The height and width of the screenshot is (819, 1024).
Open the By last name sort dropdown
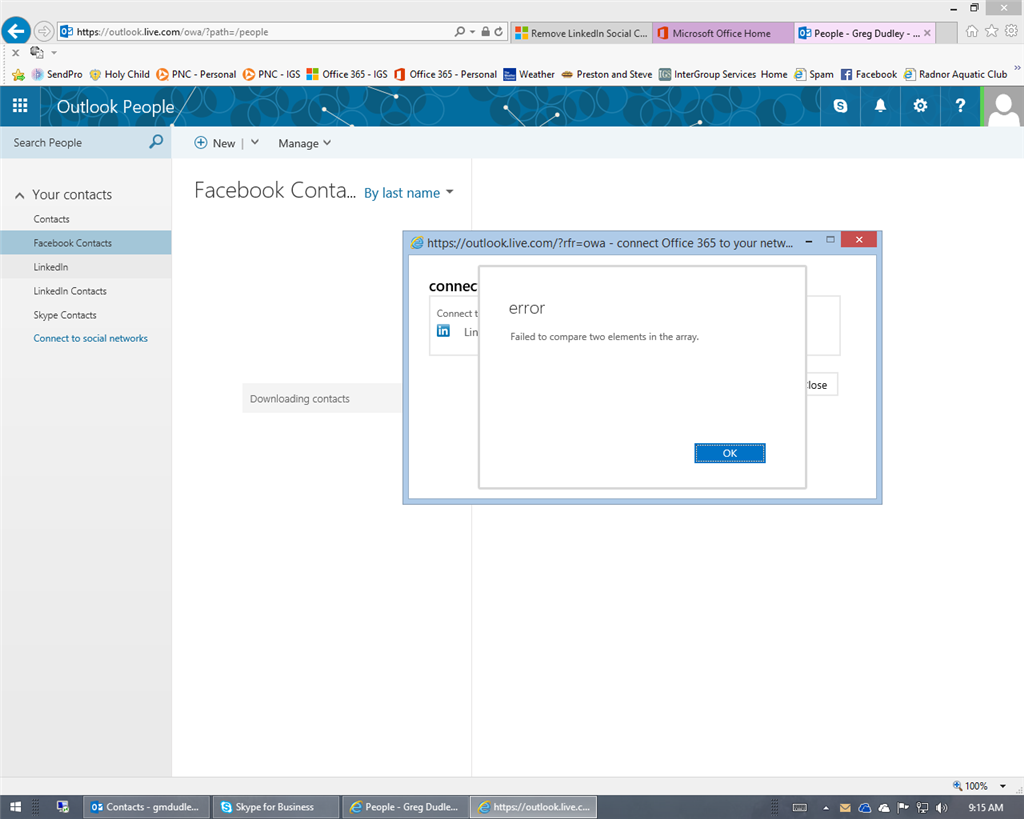408,193
